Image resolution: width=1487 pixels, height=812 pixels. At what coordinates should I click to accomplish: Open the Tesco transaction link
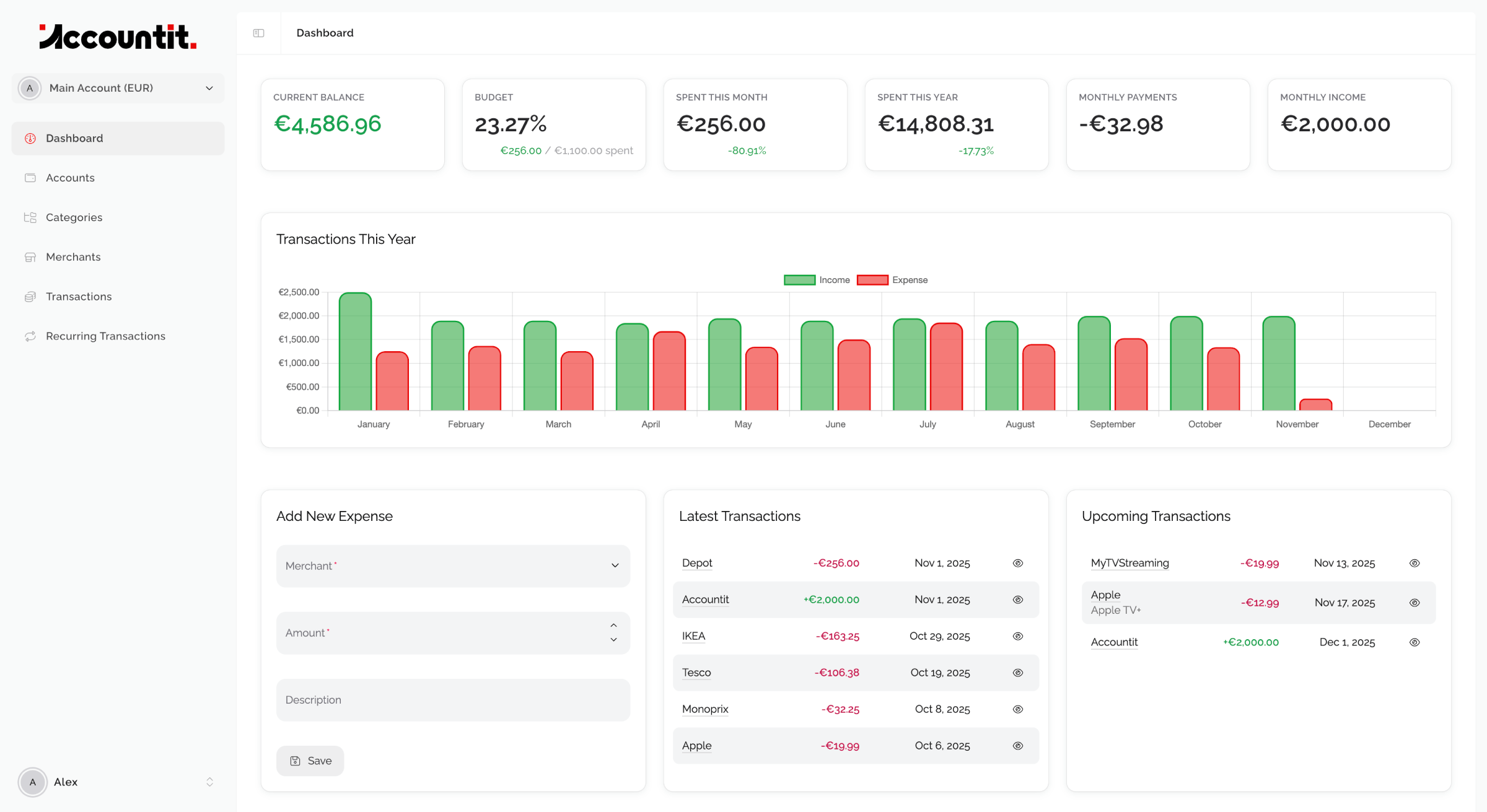(696, 672)
